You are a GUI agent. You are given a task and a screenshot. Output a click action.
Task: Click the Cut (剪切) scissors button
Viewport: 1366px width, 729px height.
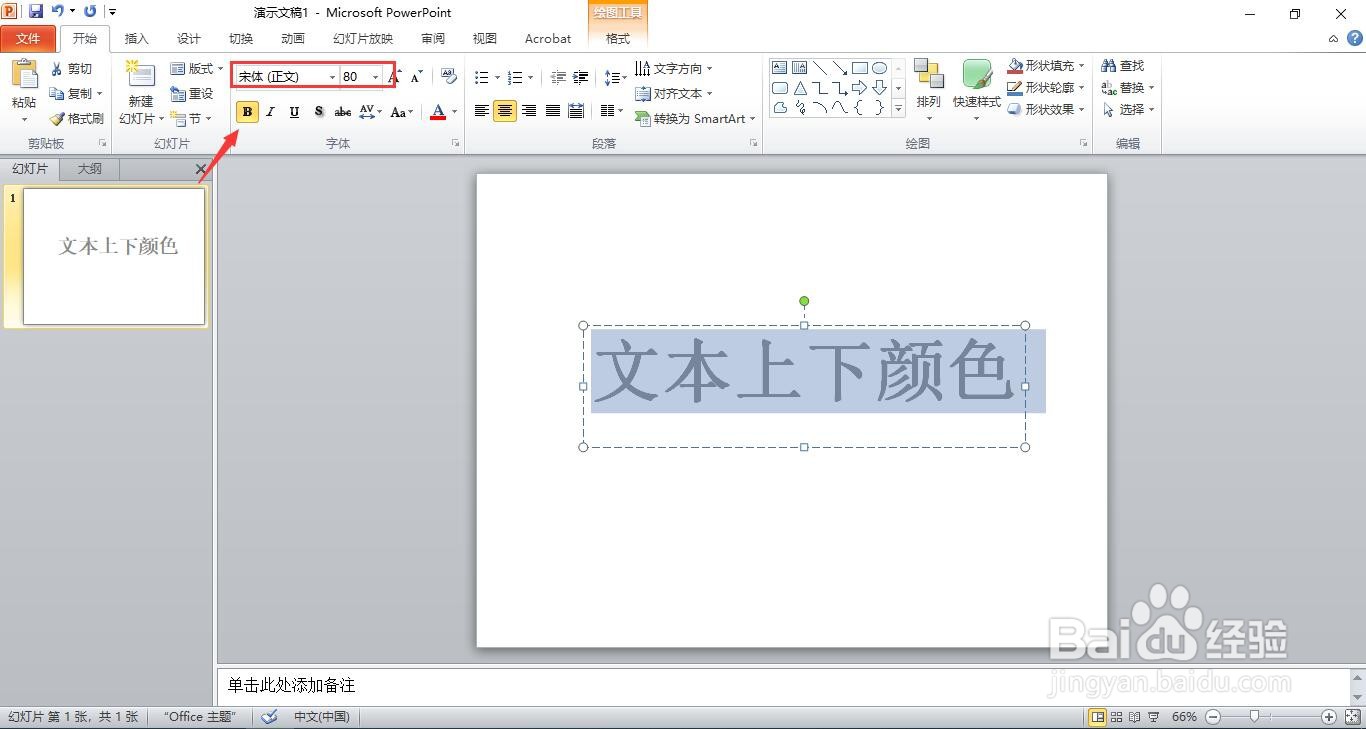(72, 69)
